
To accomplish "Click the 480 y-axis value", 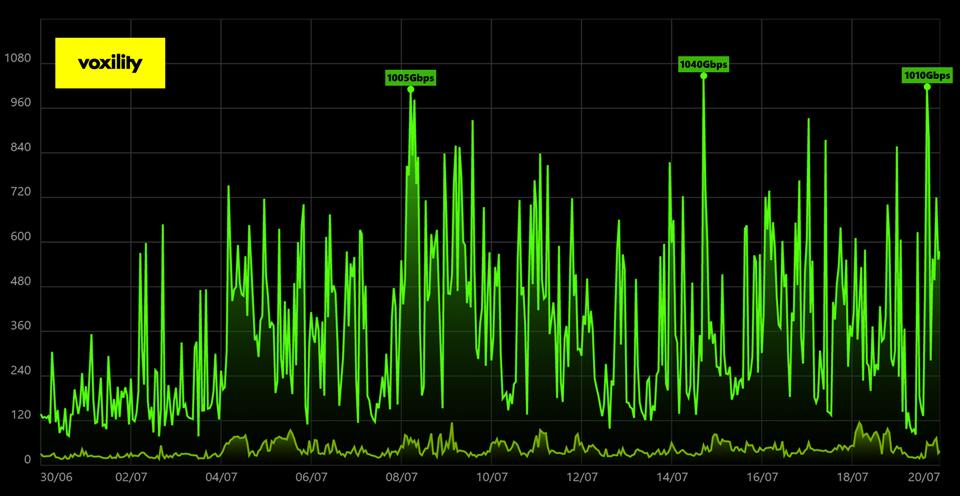I will click(21, 282).
